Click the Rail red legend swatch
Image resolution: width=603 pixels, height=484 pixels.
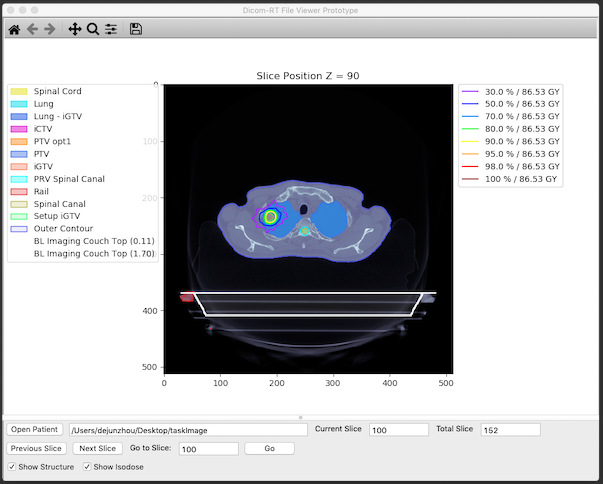point(19,191)
